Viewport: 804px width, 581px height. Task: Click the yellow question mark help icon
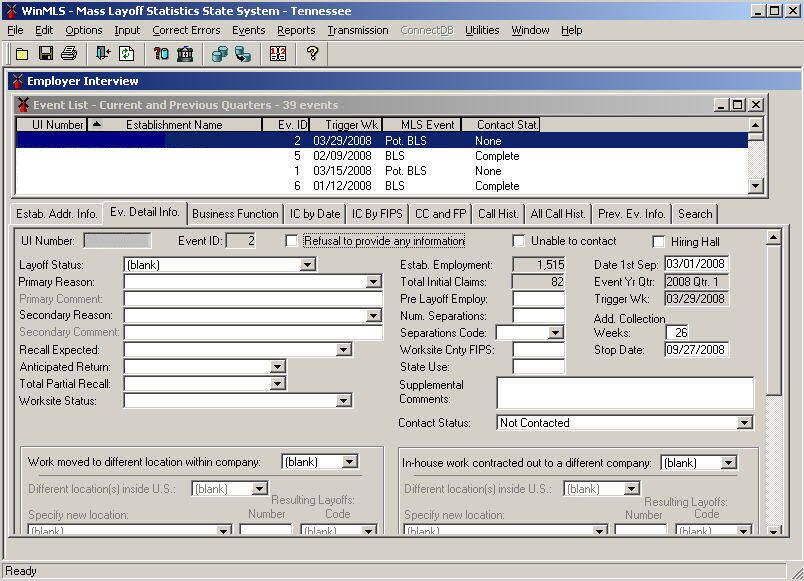tap(313, 54)
